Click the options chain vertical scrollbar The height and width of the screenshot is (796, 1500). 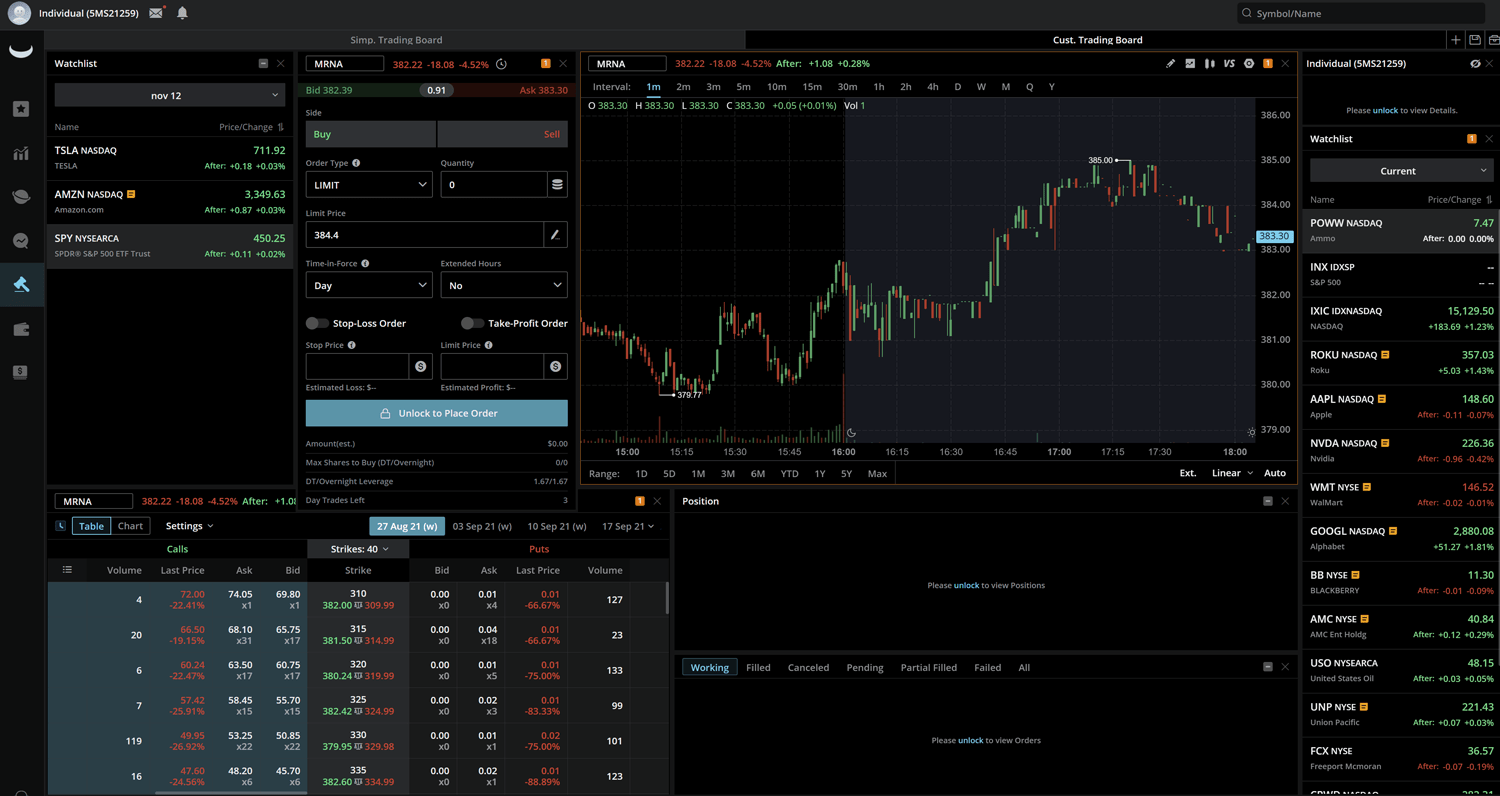[x=666, y=598]
